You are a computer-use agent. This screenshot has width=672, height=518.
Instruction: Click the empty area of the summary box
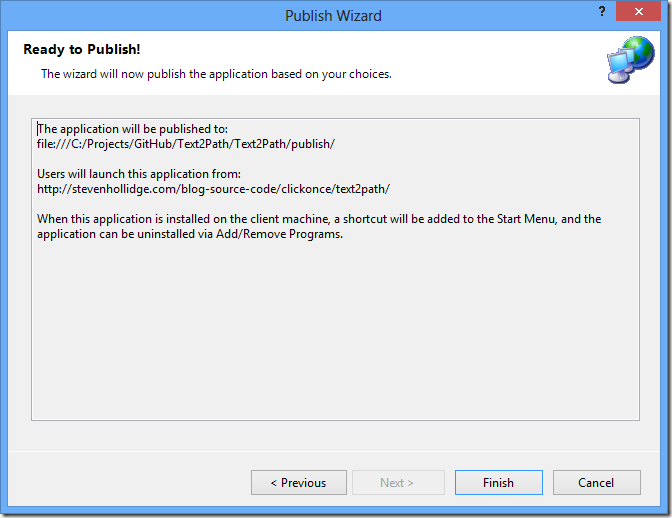pyautogui.click(x=335, y=340)
